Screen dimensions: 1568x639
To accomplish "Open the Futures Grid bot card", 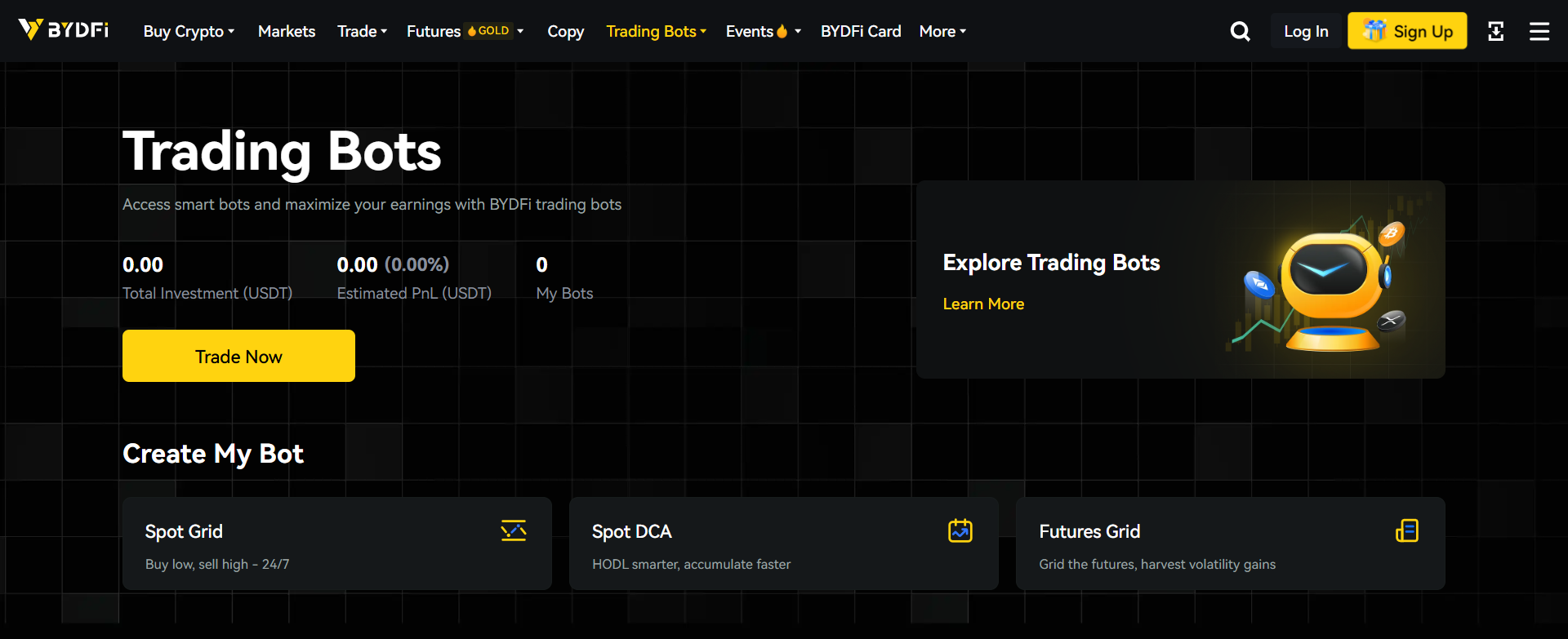I will (1231, 544).
